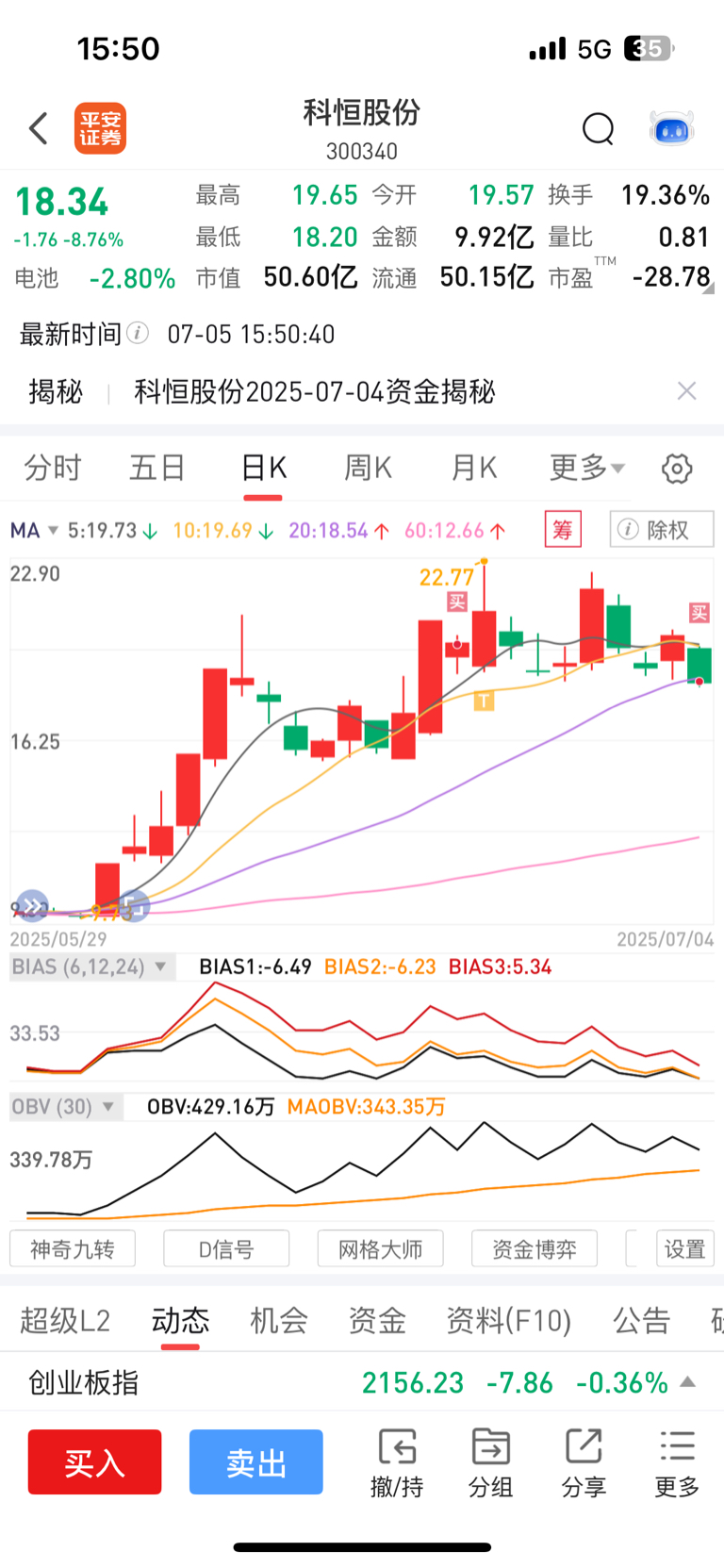The height and width of the screenshot is (1568, 724).
Task: Open the 资料(F10) tab
Action: point(509,1320)
